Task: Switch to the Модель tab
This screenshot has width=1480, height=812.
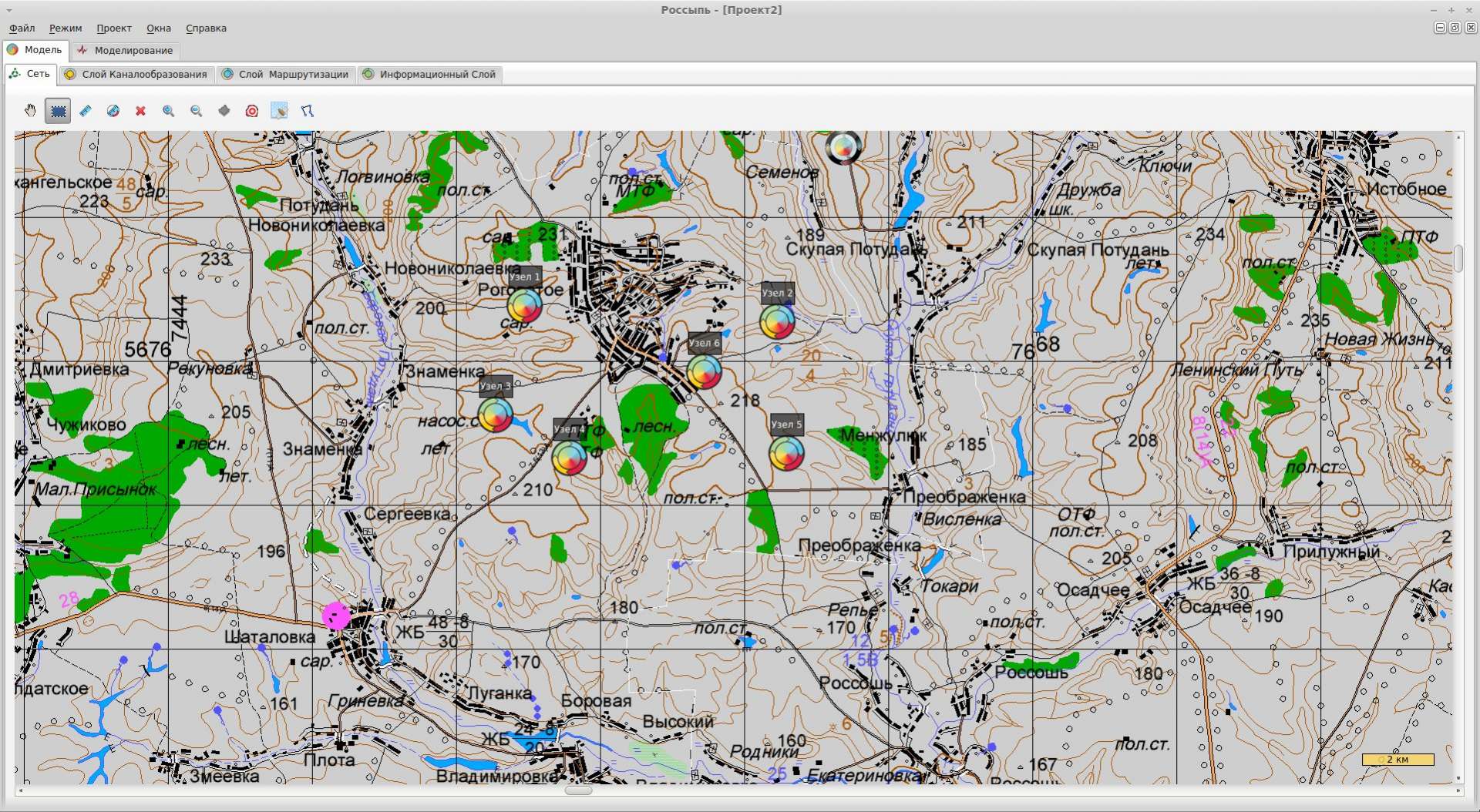Action: 35,50
